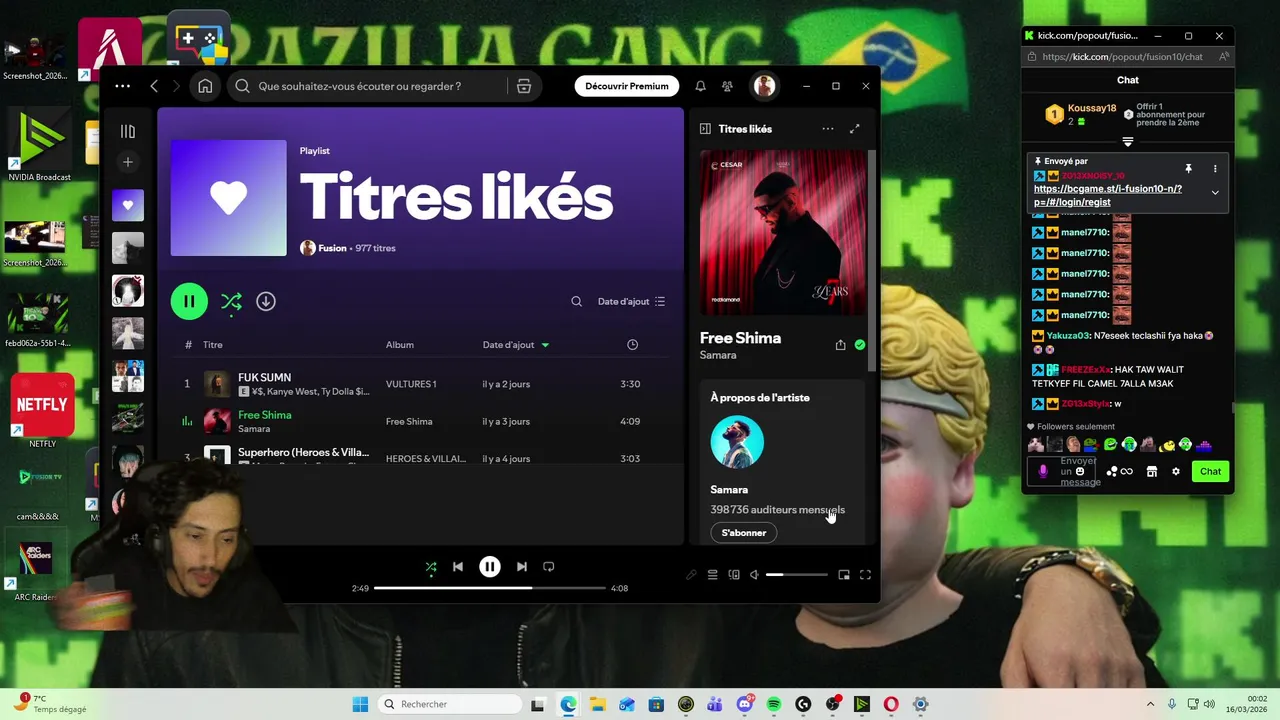
Task: Select the FUK SUMN track row
Action: pos(420,384)
